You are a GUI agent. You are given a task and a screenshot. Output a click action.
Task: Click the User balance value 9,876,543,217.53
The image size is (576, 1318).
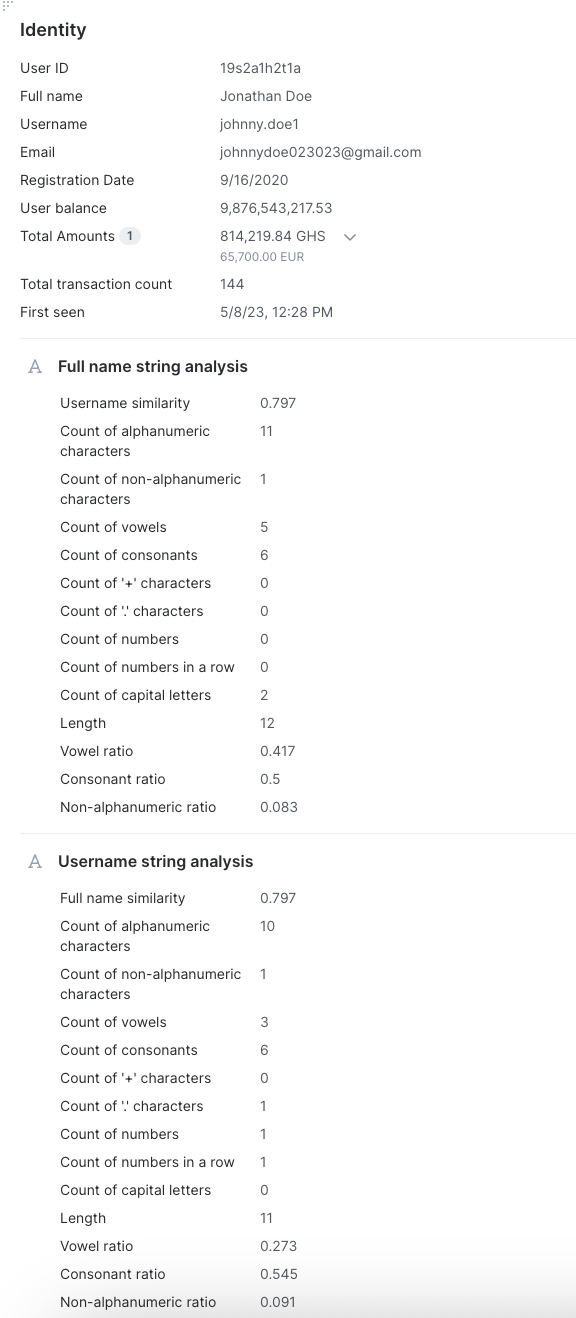point(276,208)
